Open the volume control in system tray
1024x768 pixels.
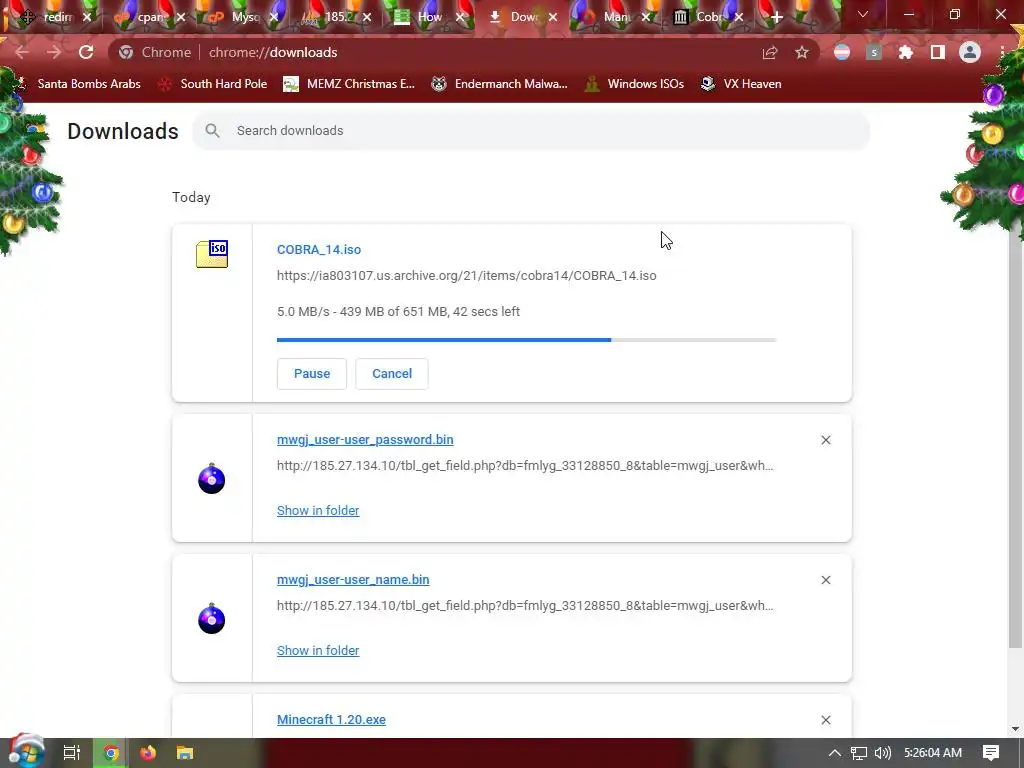click(x=882, y=753)
